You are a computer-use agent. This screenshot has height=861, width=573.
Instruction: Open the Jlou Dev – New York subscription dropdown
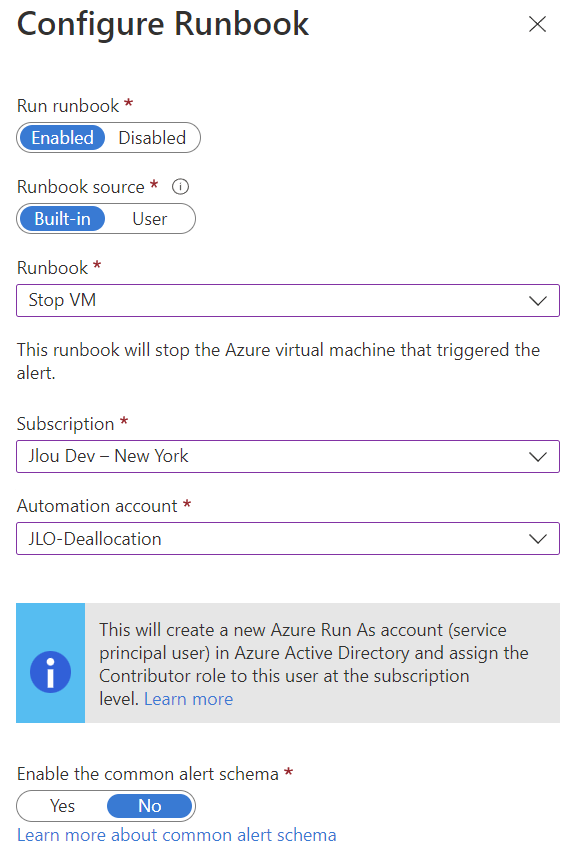click(288, 456)
